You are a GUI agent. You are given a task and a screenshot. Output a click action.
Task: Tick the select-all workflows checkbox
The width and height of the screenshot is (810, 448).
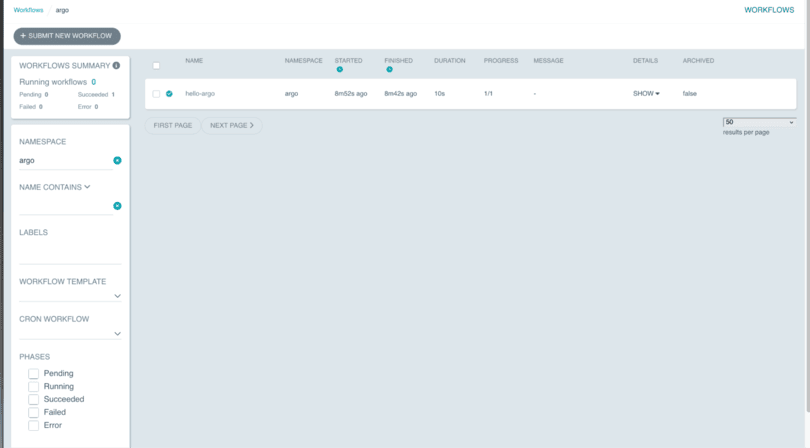[156, 66]
